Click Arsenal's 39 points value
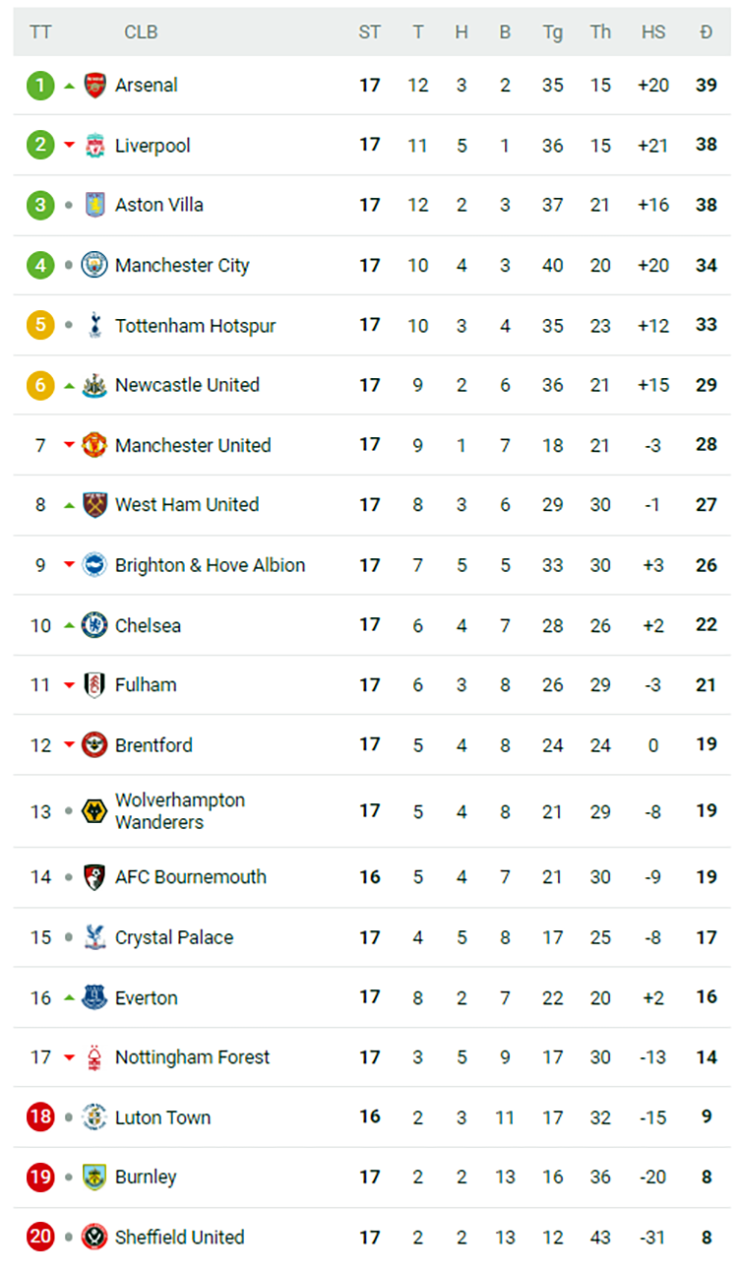 click(x=706, y=85)
